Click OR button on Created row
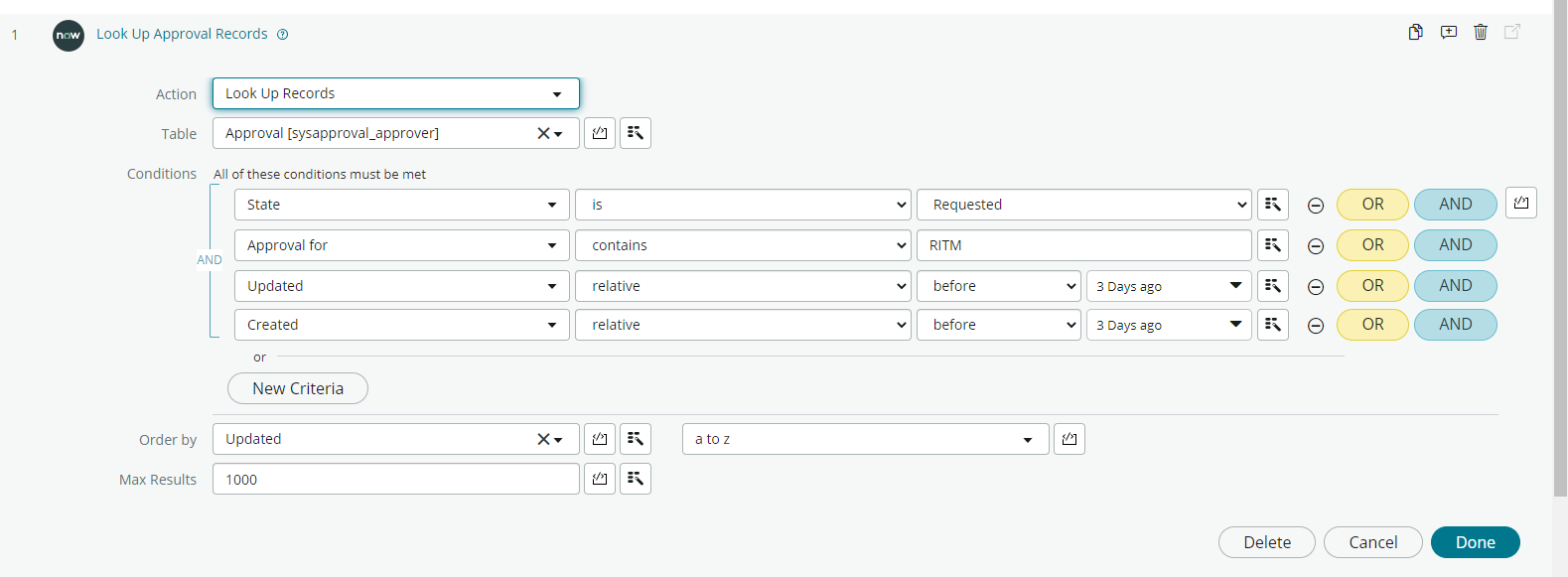This screenshot has height=577, width=1568. (x=1372, y=325)
